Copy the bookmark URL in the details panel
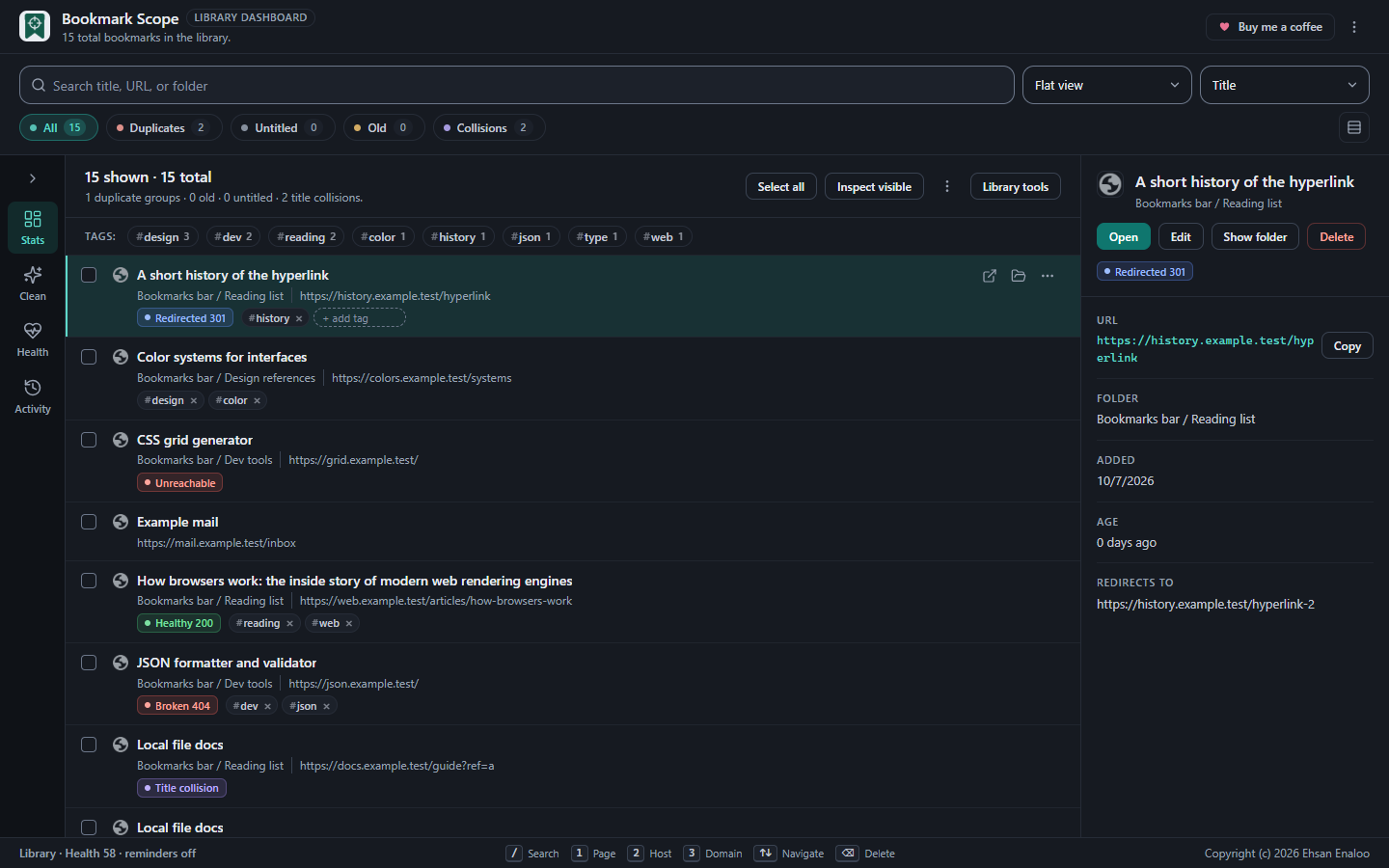Screen dimensions: 1389x868 coord(1348,346)
